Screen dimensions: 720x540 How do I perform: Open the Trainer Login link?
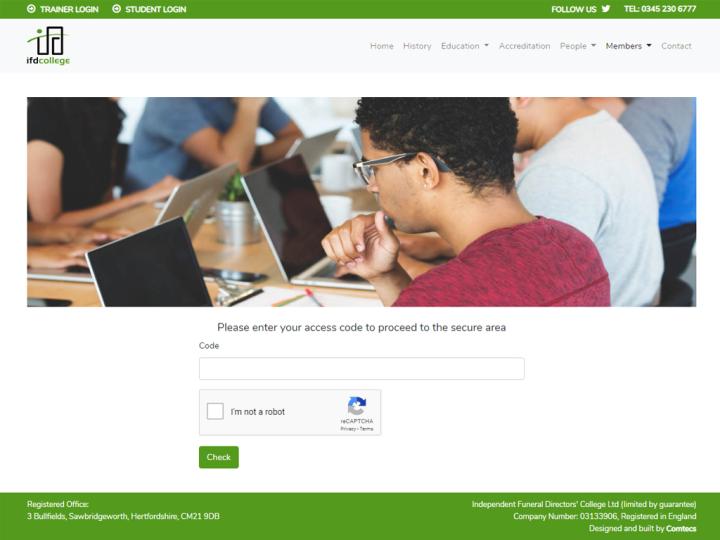pos(63,9)
